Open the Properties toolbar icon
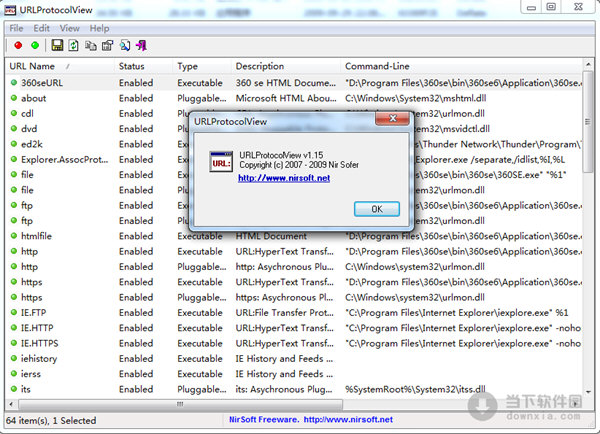The image size is (600, 434). point(108,46)
